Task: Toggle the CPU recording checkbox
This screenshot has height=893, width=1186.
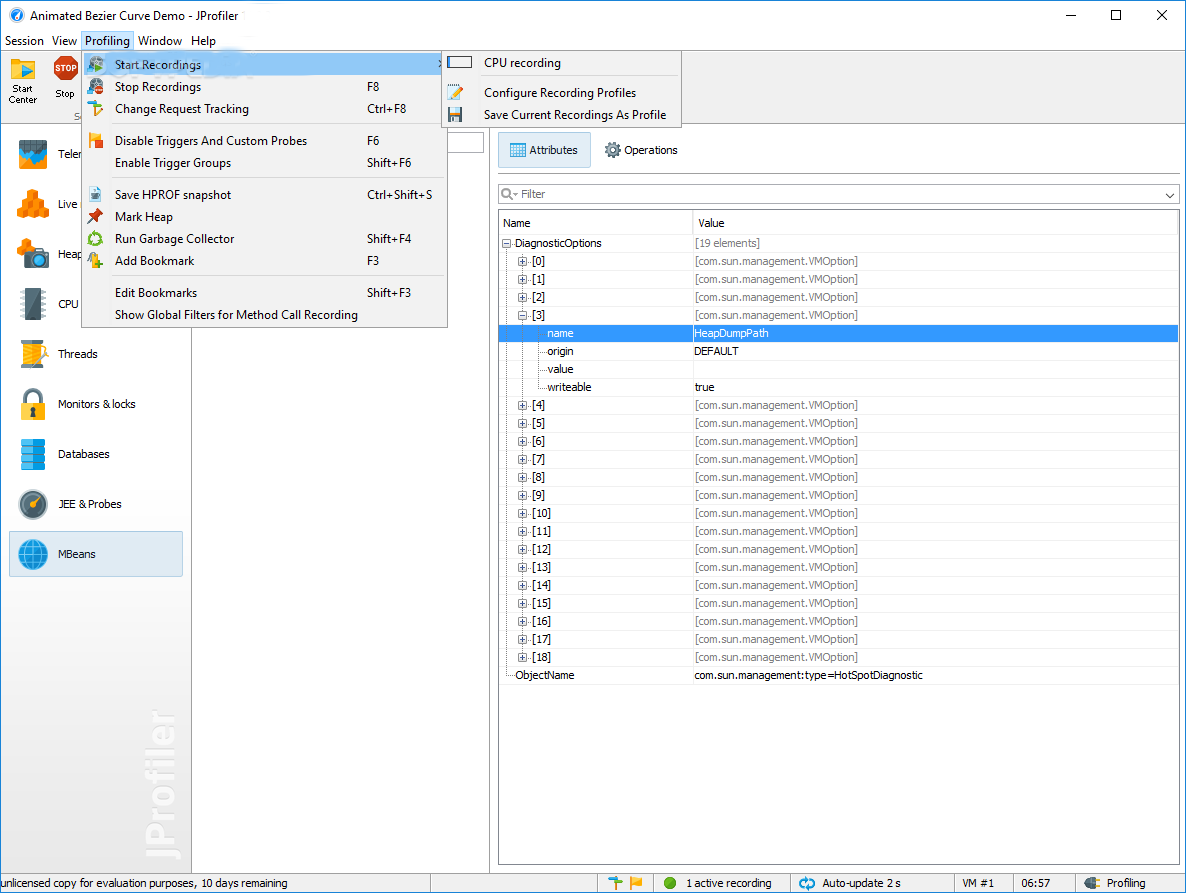Action: point(459,62)
